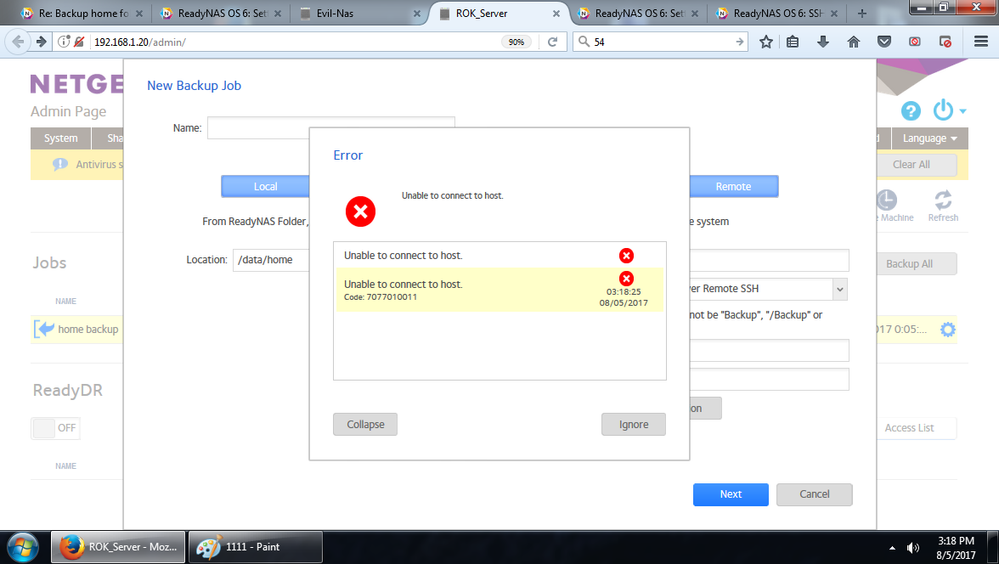The image size is (999, 564).
Task: Expand the Language dropdown menu
Action: pos(929,138)
